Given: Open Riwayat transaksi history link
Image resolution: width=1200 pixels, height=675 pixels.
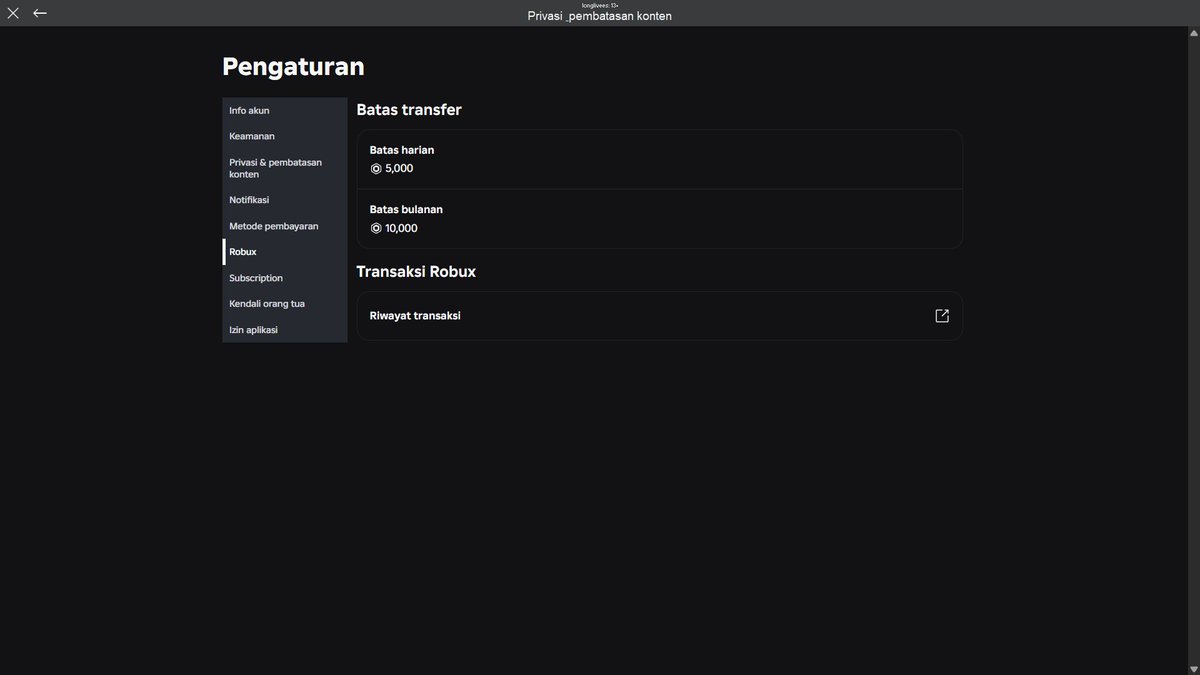Looking at the screenshot, I should tap(660, 316).
